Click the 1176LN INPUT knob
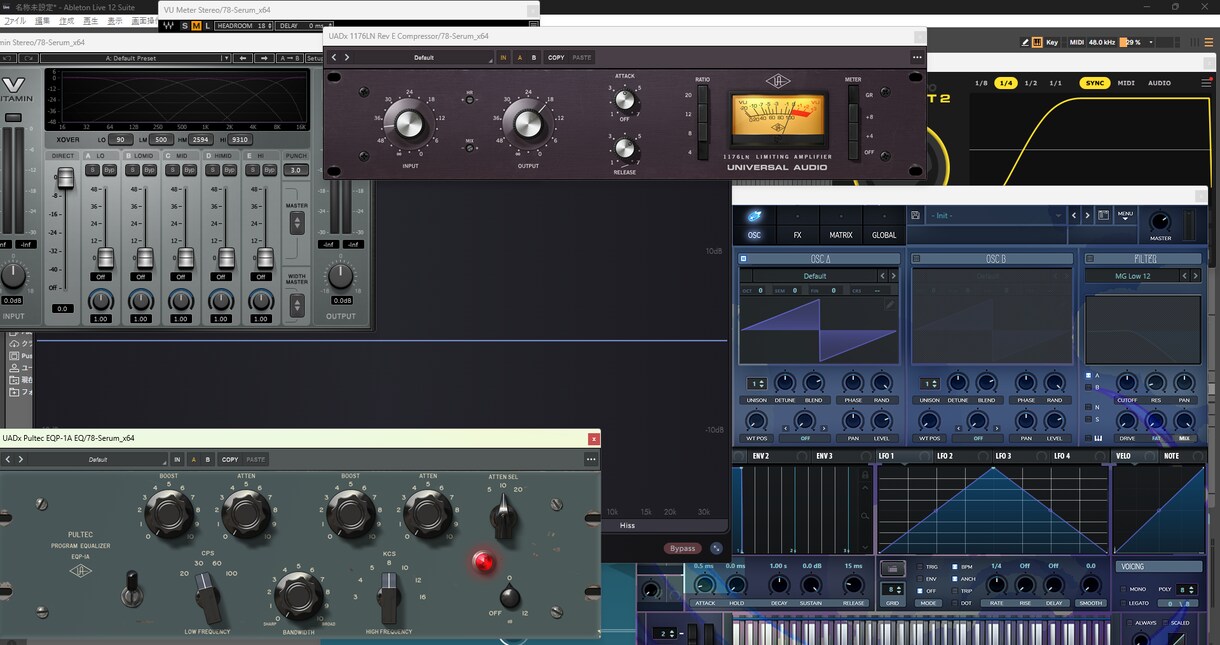Viewport: 1220px width, 645px height. [410, 124]
